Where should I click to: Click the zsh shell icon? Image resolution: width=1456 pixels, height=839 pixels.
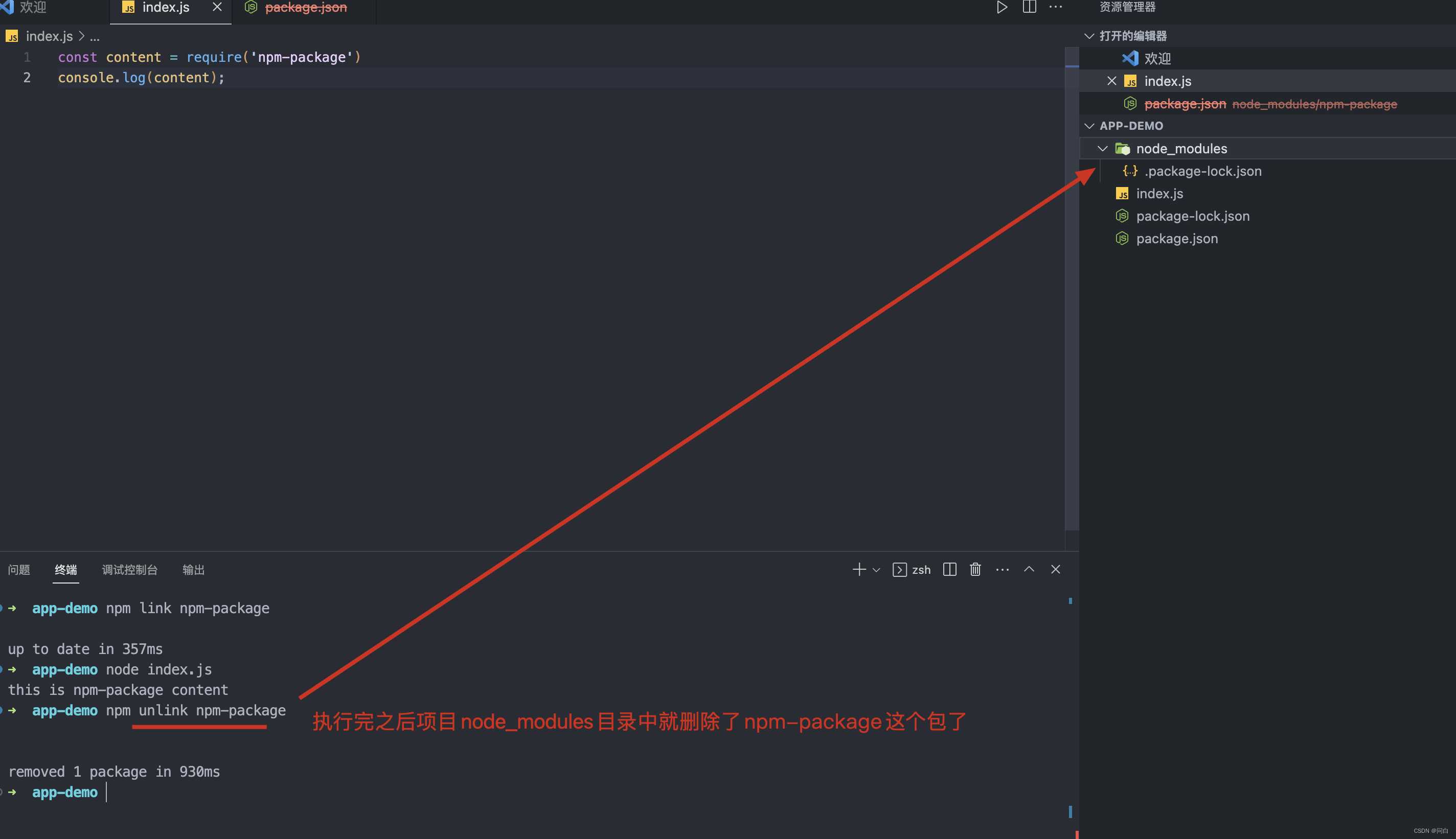point(899,570)
